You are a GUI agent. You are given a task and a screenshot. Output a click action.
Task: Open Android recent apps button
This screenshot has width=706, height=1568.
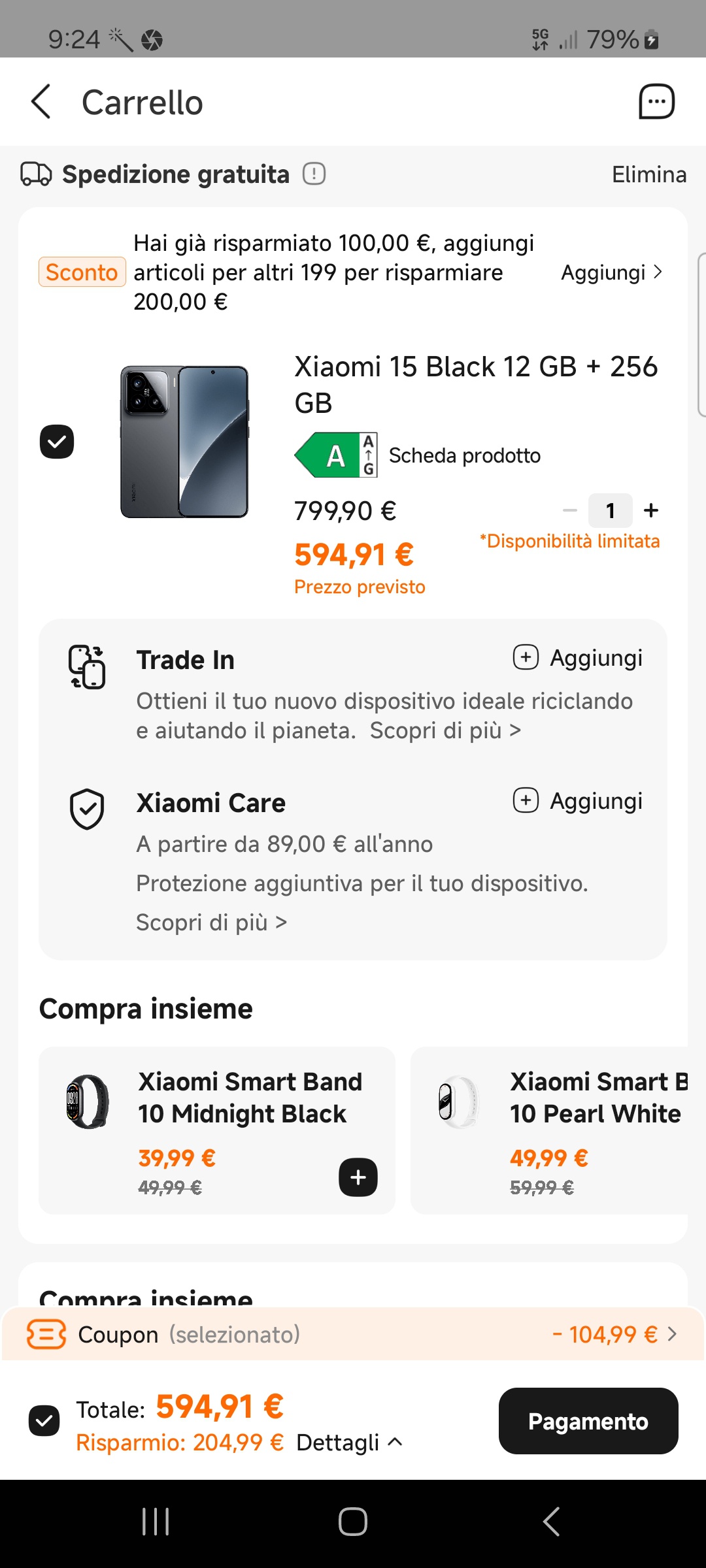(x=156, y=1522)
